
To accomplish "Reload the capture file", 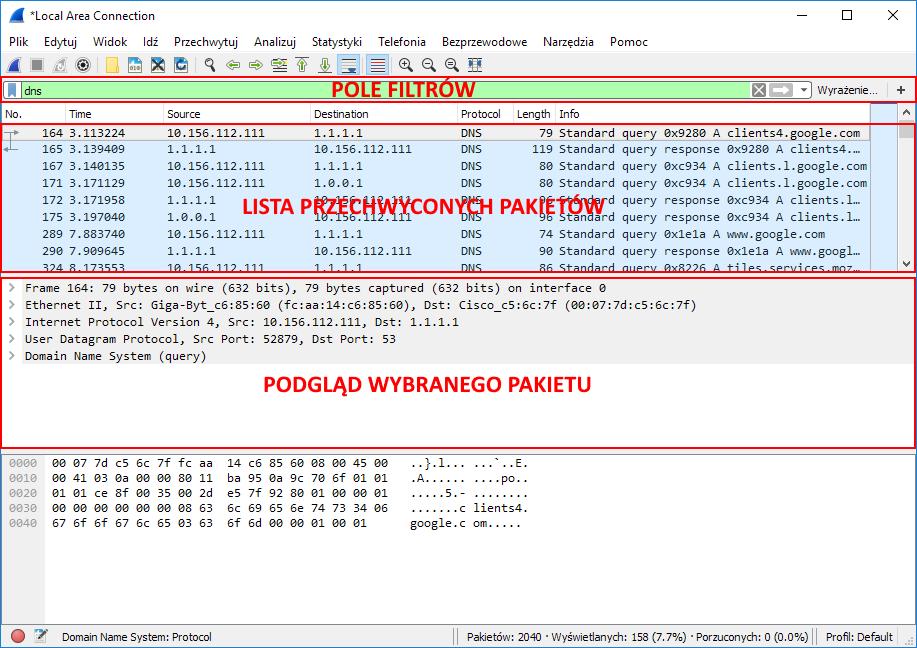I will [x=181, y=65].
